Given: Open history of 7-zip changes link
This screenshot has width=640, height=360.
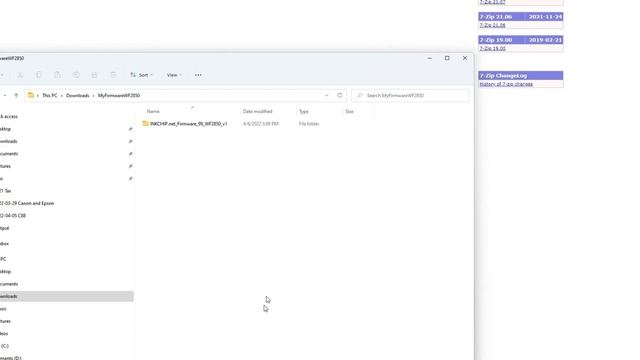Looking at the screenshot, I should tap(506, 84).
